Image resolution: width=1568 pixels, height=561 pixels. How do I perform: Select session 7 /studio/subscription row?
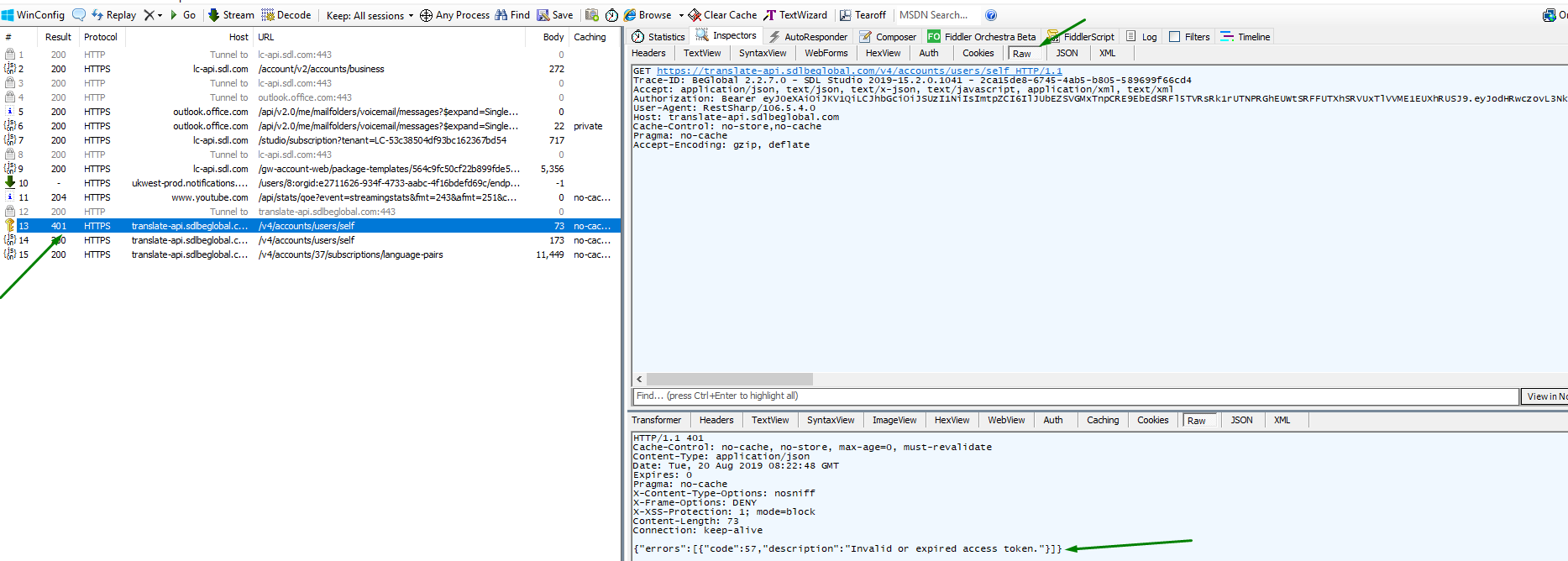[x=311, y=140]
